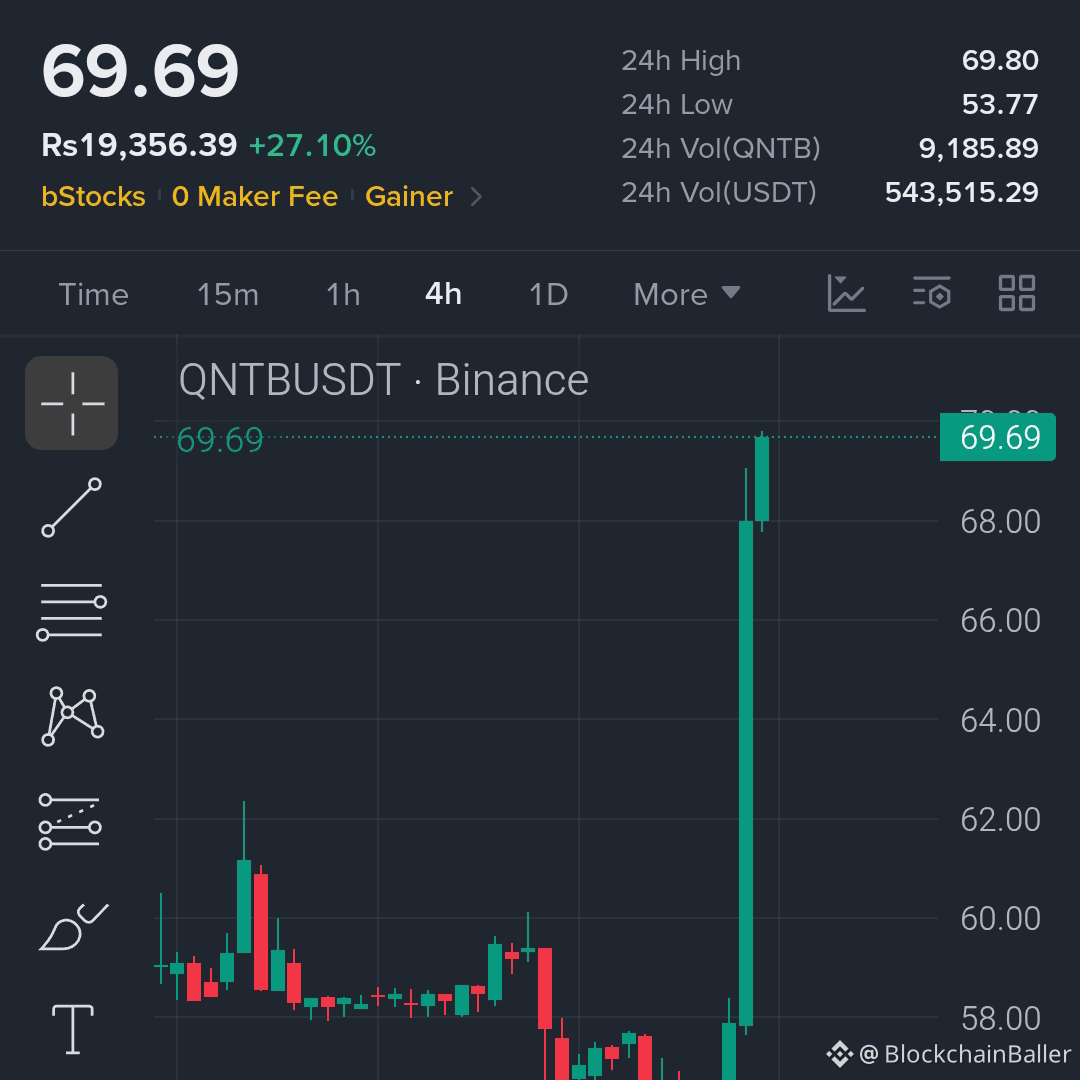Switch to the Time chart tab
Image resolution: width=1080 pixels, height=1080 pixels.
94,295
